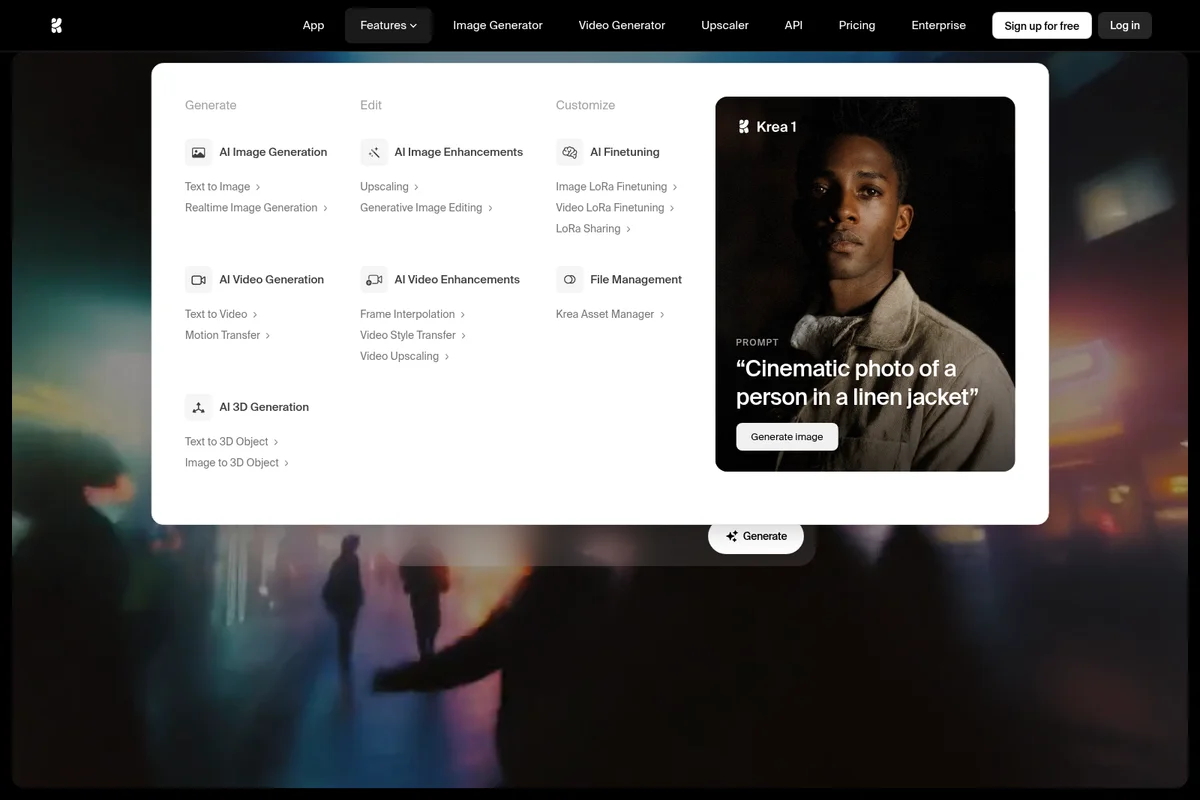Click the Krea 1 logo on the promo card
The height and width of the screenshot is (800, 1200).
[744, 126]
